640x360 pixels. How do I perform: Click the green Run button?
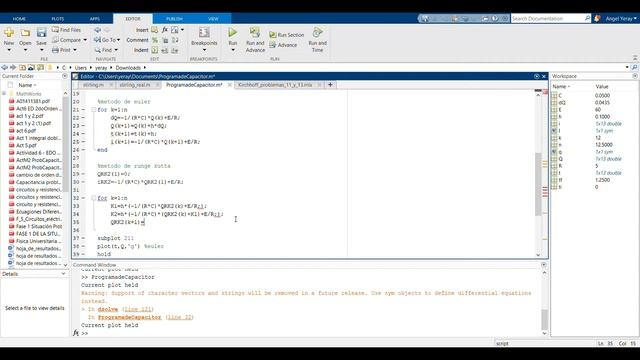[233, 32]
